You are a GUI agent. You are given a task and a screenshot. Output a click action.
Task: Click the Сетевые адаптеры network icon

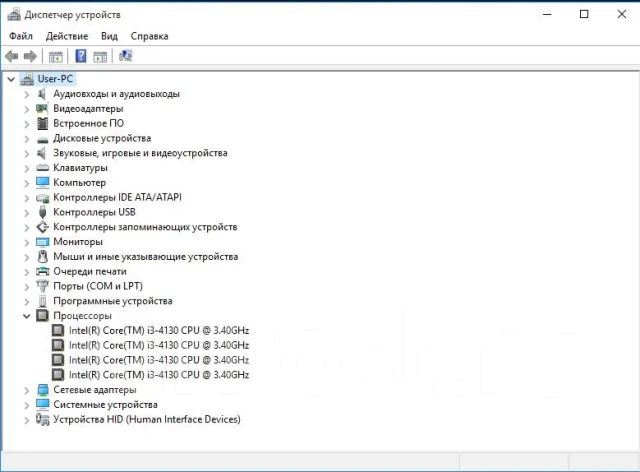point(42,390)
